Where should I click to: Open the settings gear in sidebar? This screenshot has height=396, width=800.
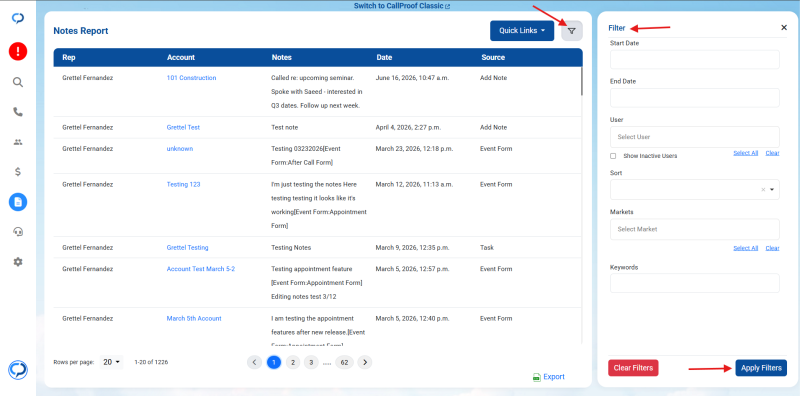[x=18, y=262]
